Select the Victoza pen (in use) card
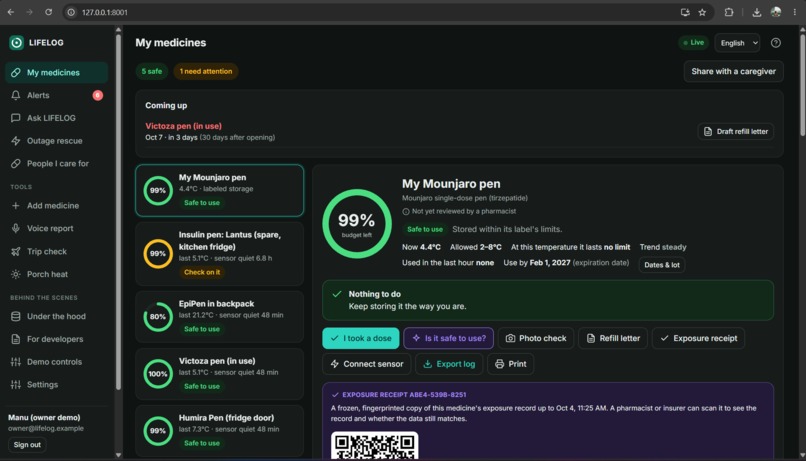The height and width of the screenshot is (461, 806). (x=219, y=374)
